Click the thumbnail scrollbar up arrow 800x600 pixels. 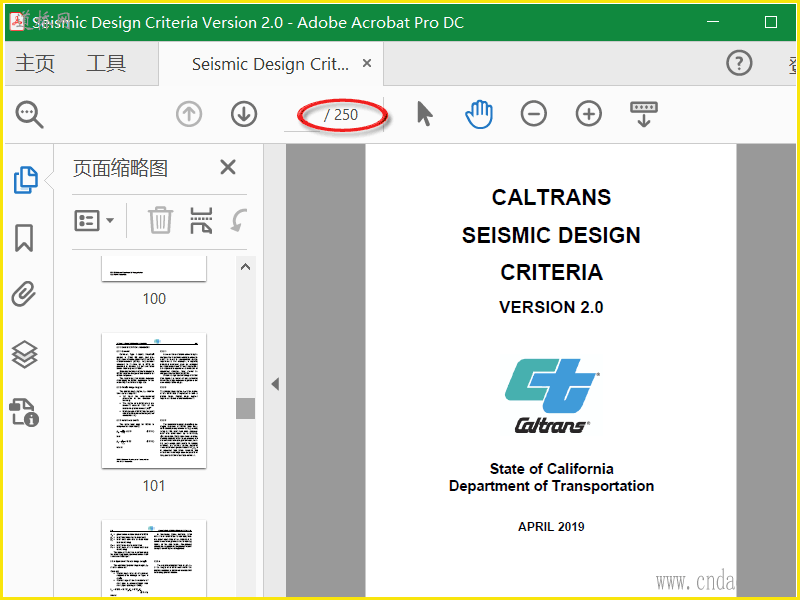coord(245,267)
